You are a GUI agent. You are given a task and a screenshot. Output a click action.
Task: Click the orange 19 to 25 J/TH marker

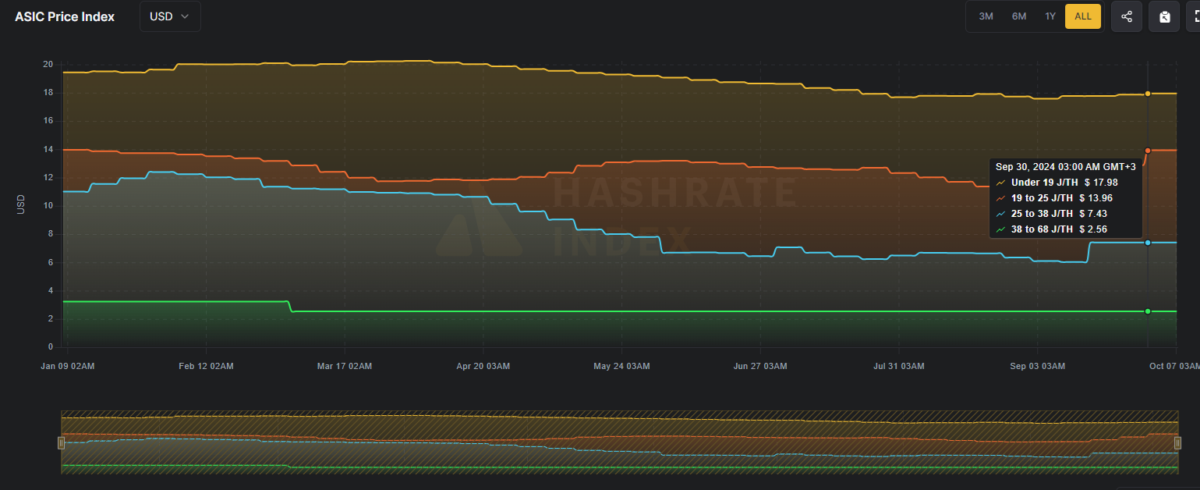(1148, 150)
